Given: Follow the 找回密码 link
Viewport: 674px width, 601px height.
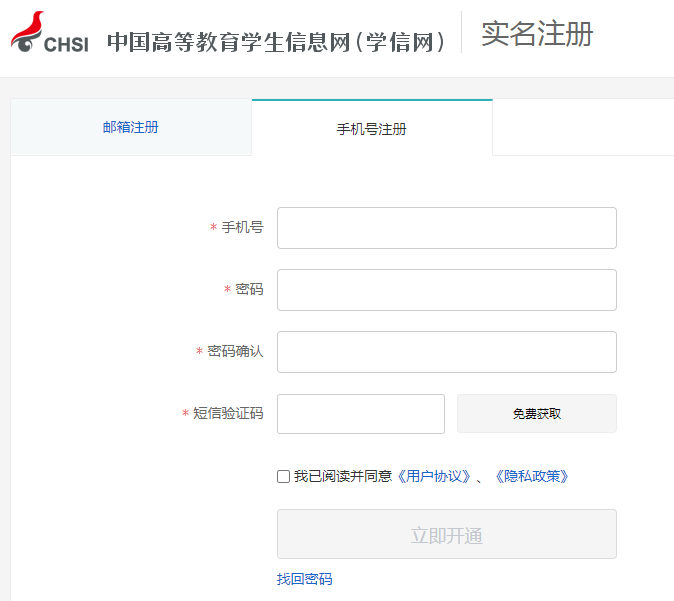Looking at the screenshot, I should 304,579.
